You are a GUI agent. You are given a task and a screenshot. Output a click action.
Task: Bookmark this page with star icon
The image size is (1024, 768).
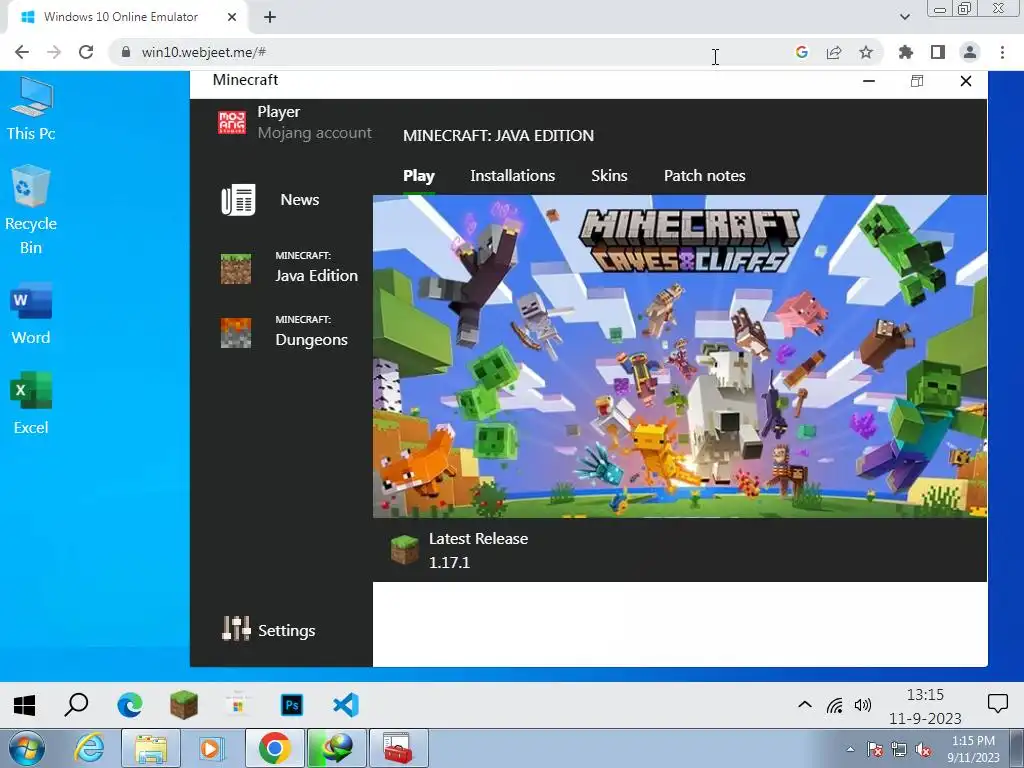pyautogui.click(x=866, y=52)
